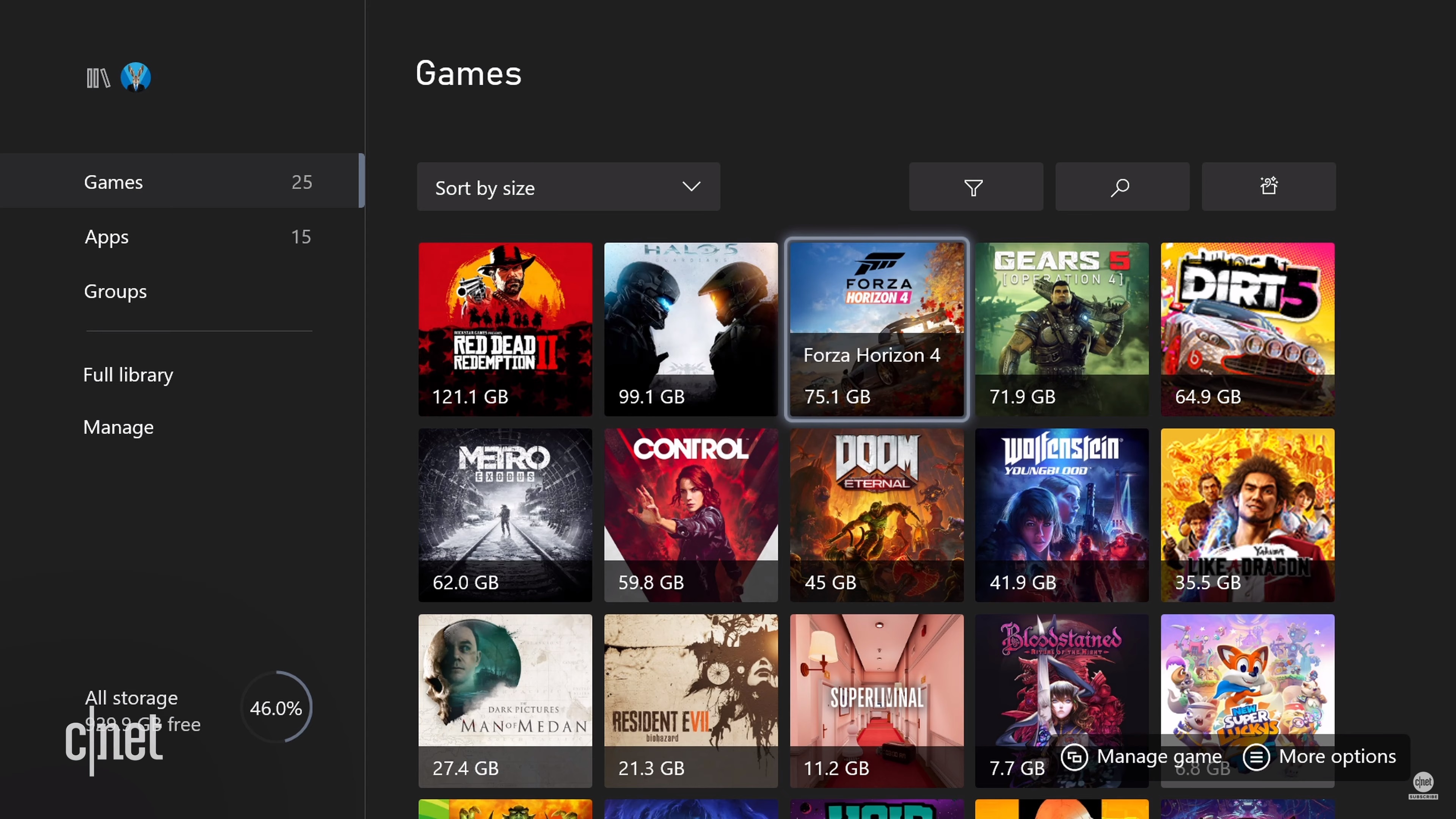Click the 71.9 GB size label
Screen dimensions: 1456x819
click(x=1023, y=397)
